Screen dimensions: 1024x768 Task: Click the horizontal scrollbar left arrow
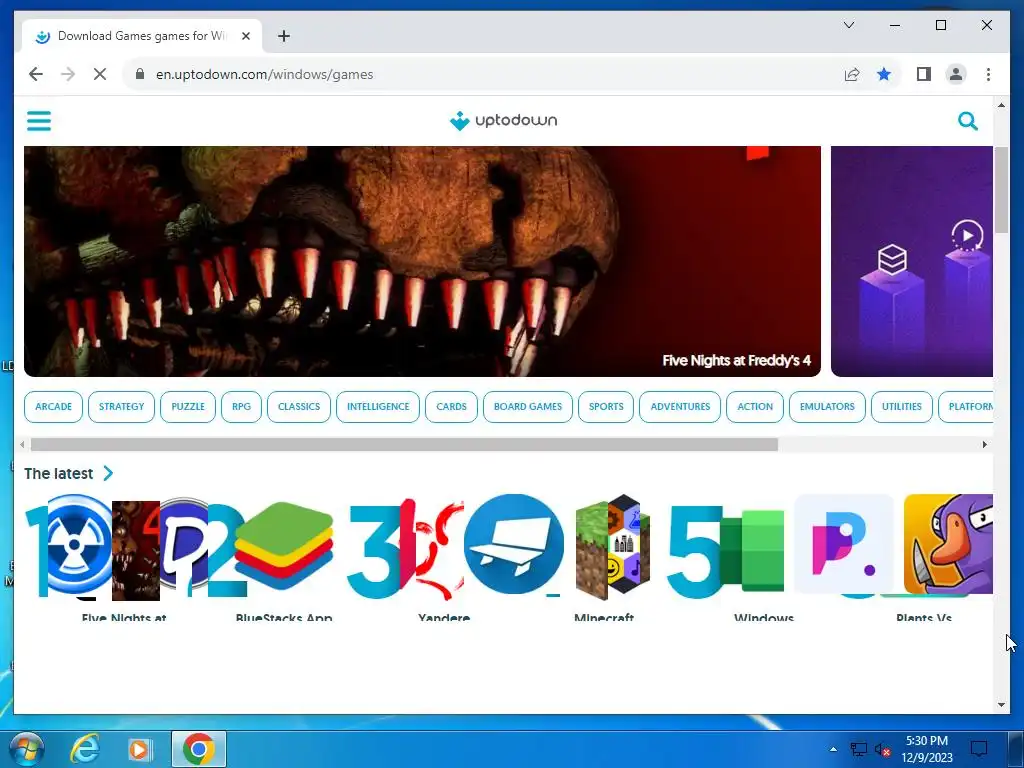pyautogui.click(x=22, y=445)
